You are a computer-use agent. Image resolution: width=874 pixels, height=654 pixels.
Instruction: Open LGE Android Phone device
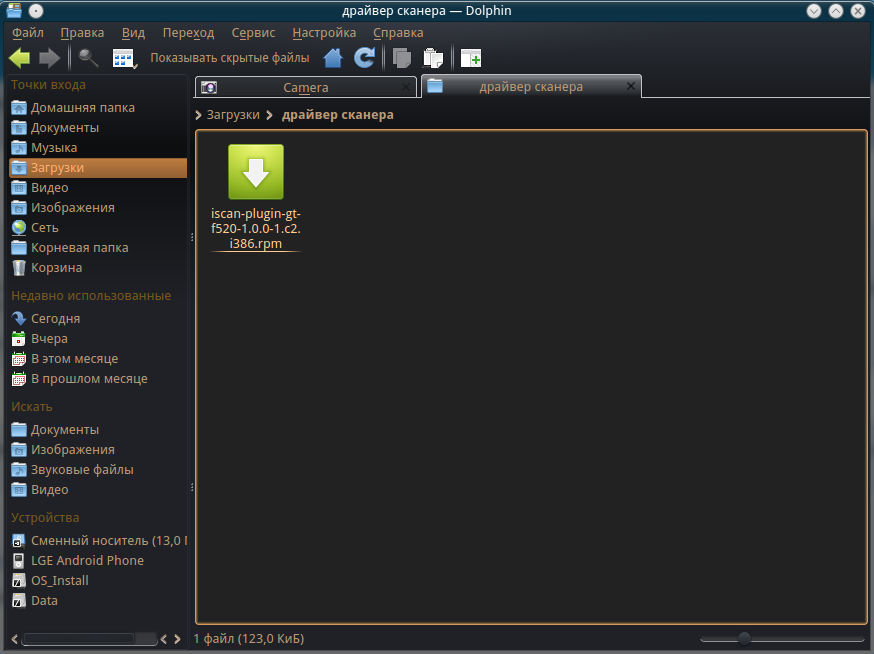pos(98,561)
